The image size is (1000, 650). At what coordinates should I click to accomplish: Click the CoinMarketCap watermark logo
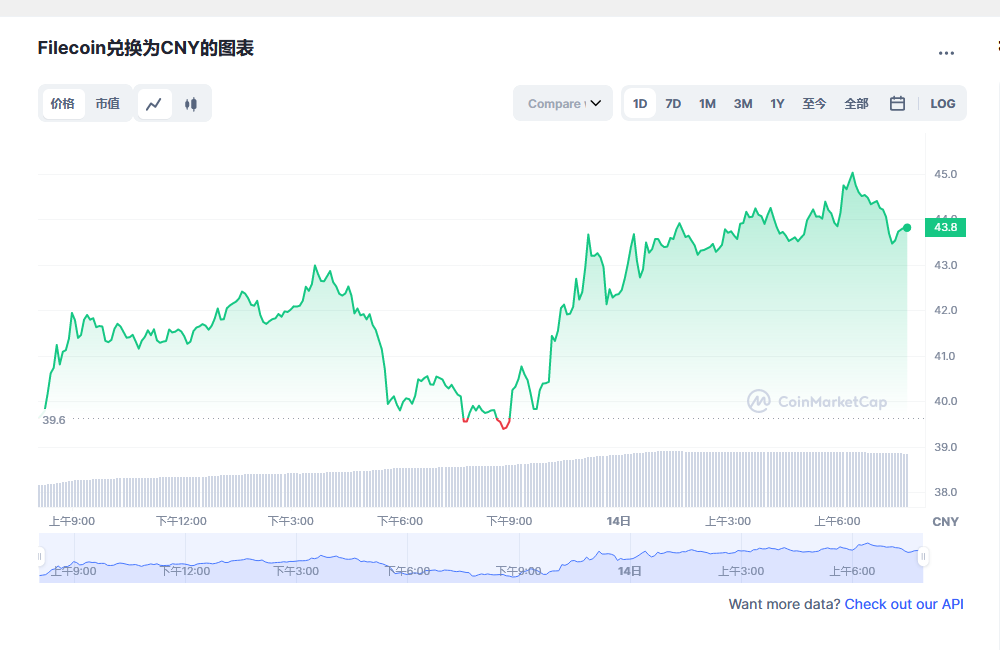(817, 401)
